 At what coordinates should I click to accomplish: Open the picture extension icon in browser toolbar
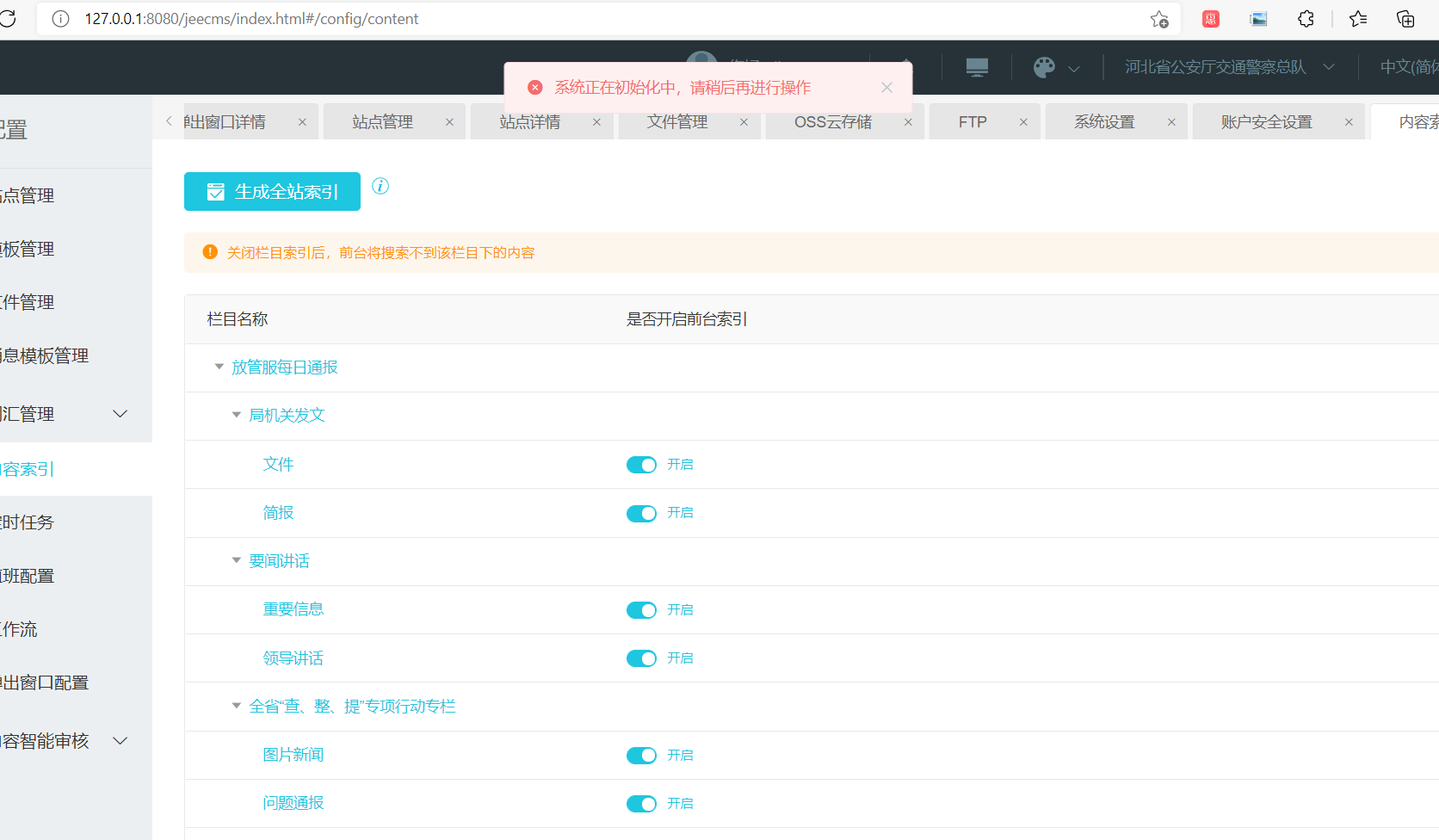click(x=1258, y=19)
